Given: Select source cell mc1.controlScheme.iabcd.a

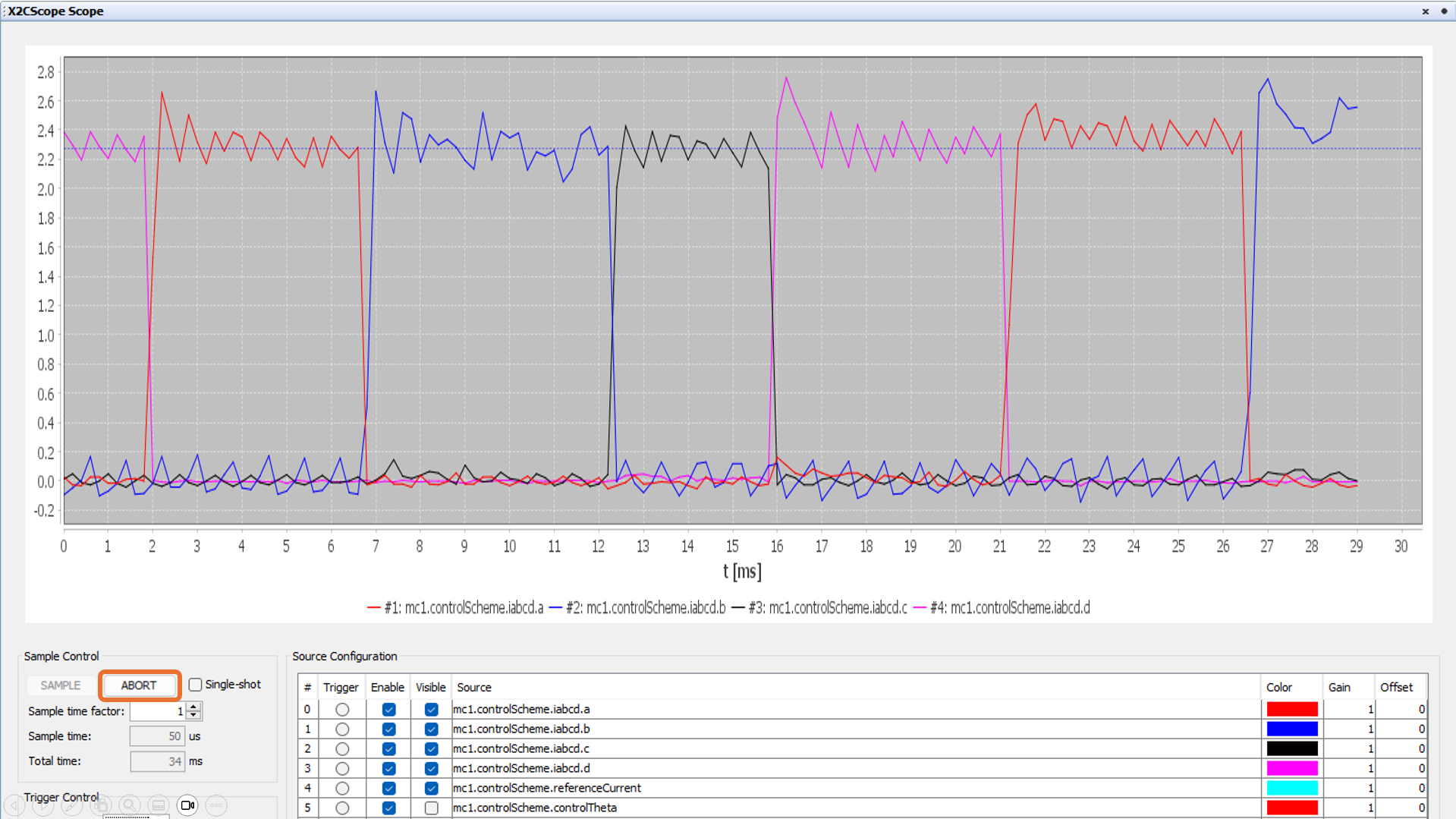Looking at the screenshot, I should coord(856,710).
